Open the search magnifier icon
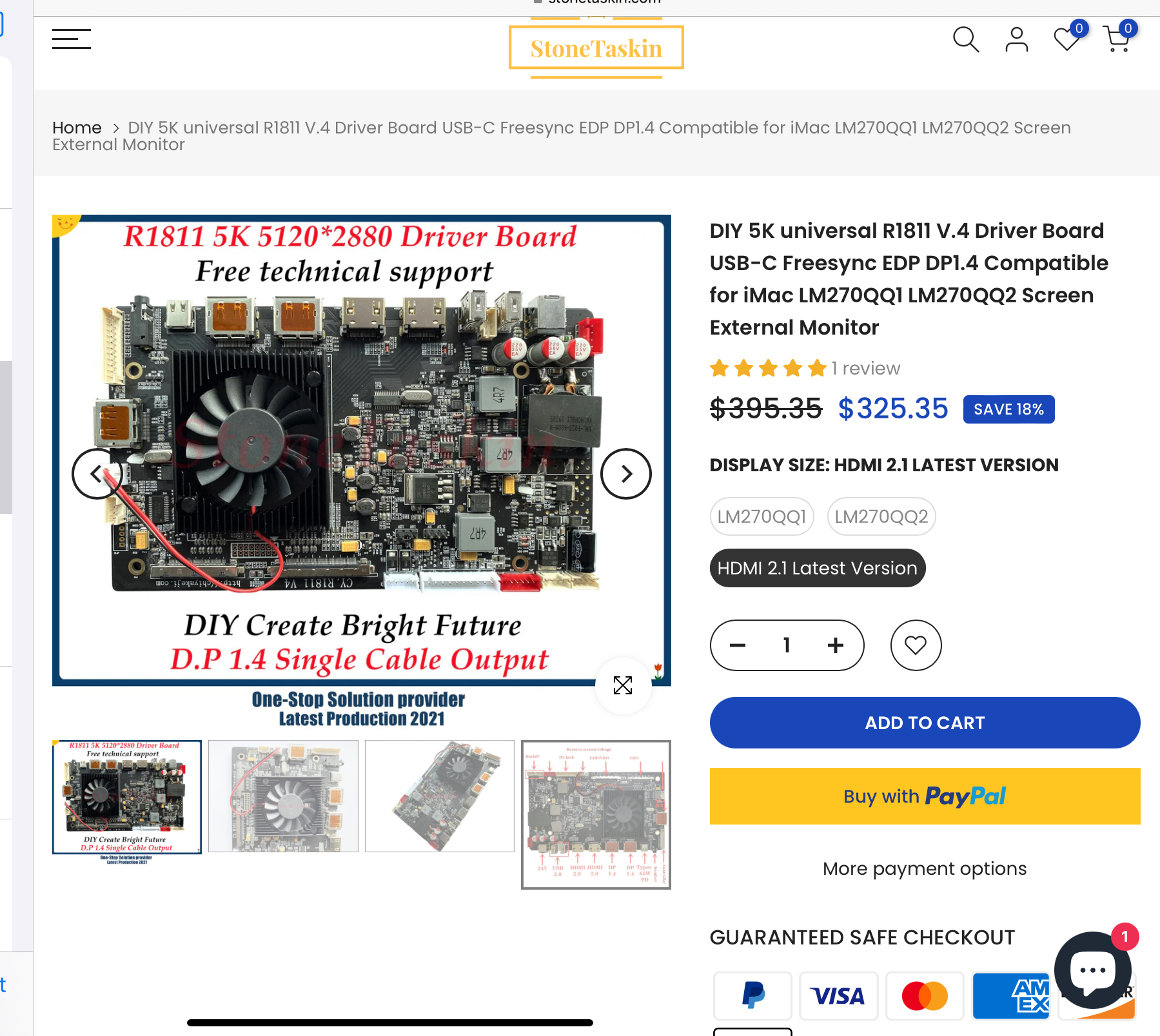1160x1036 pixels. point(966,39)
